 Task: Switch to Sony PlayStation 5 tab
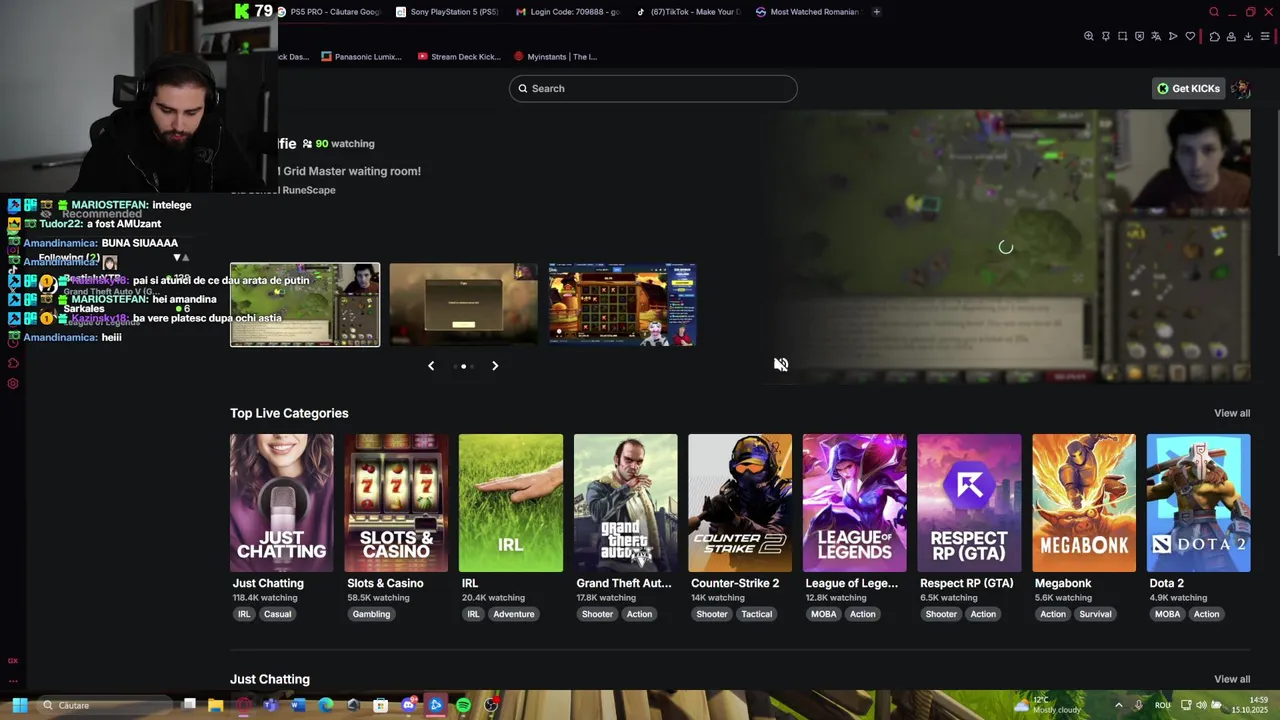(447, 12)
